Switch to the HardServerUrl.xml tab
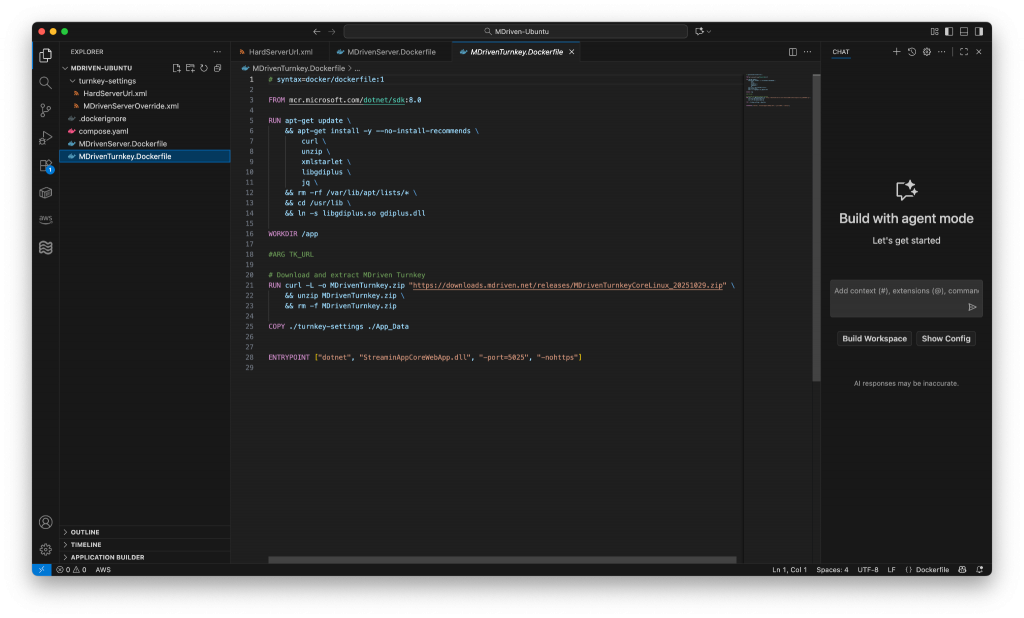The width and height of the screenshot is (1024, 618). [x=280, y=52]
